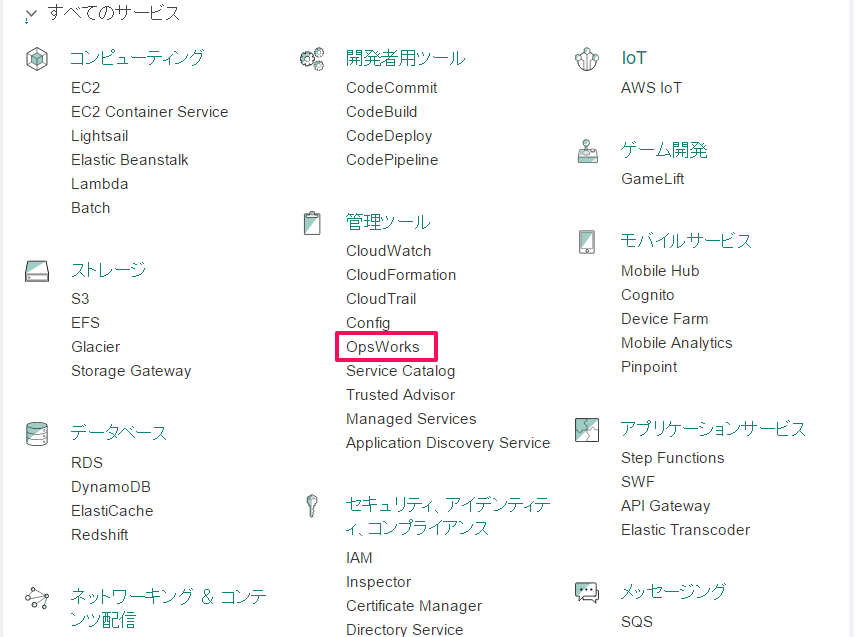This screenshot has width=855, height=637.
Task: Open Inspector
Action: click(x=378, y=582)
